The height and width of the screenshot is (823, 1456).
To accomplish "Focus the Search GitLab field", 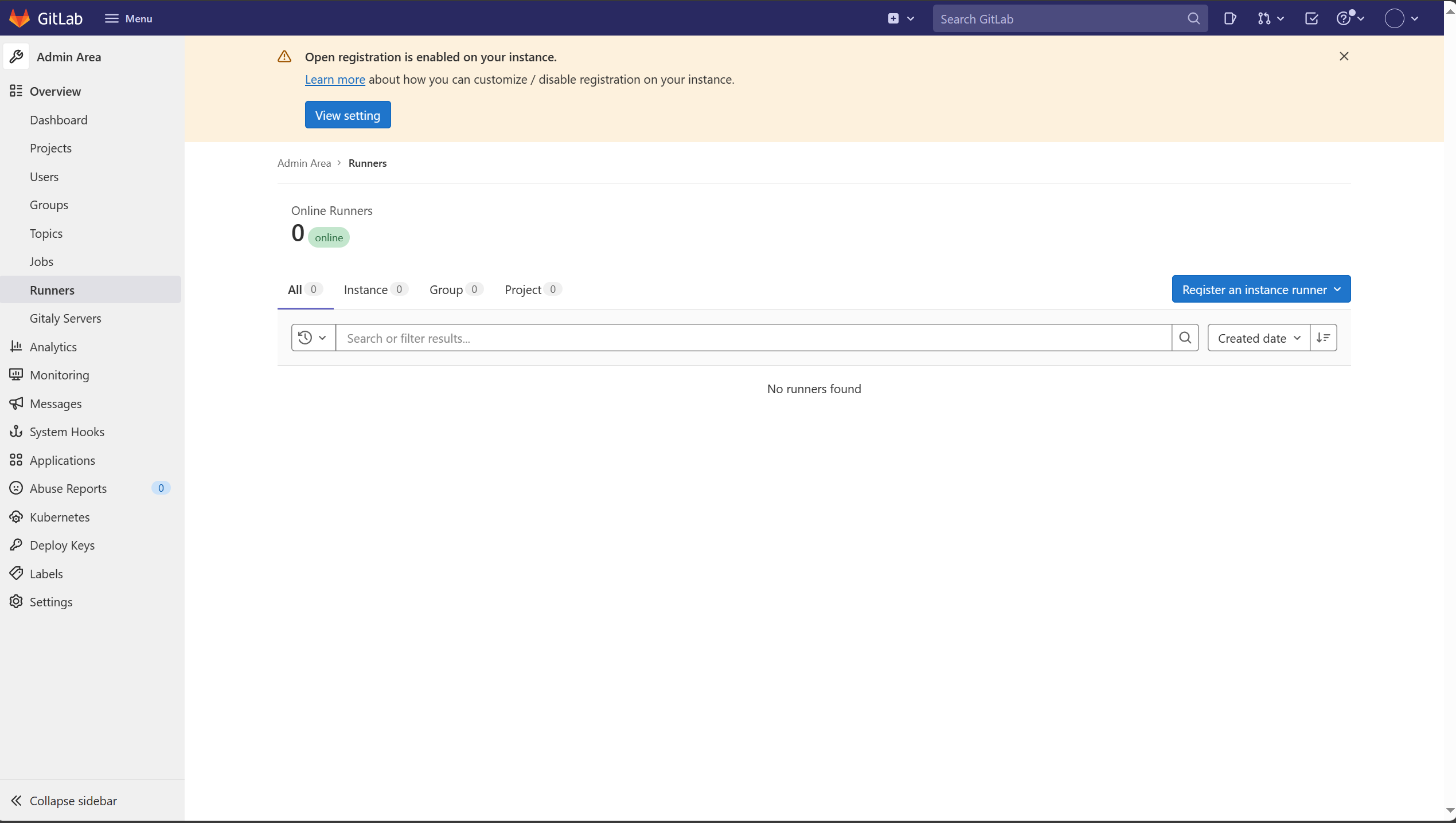I will tap(1070, 19).
